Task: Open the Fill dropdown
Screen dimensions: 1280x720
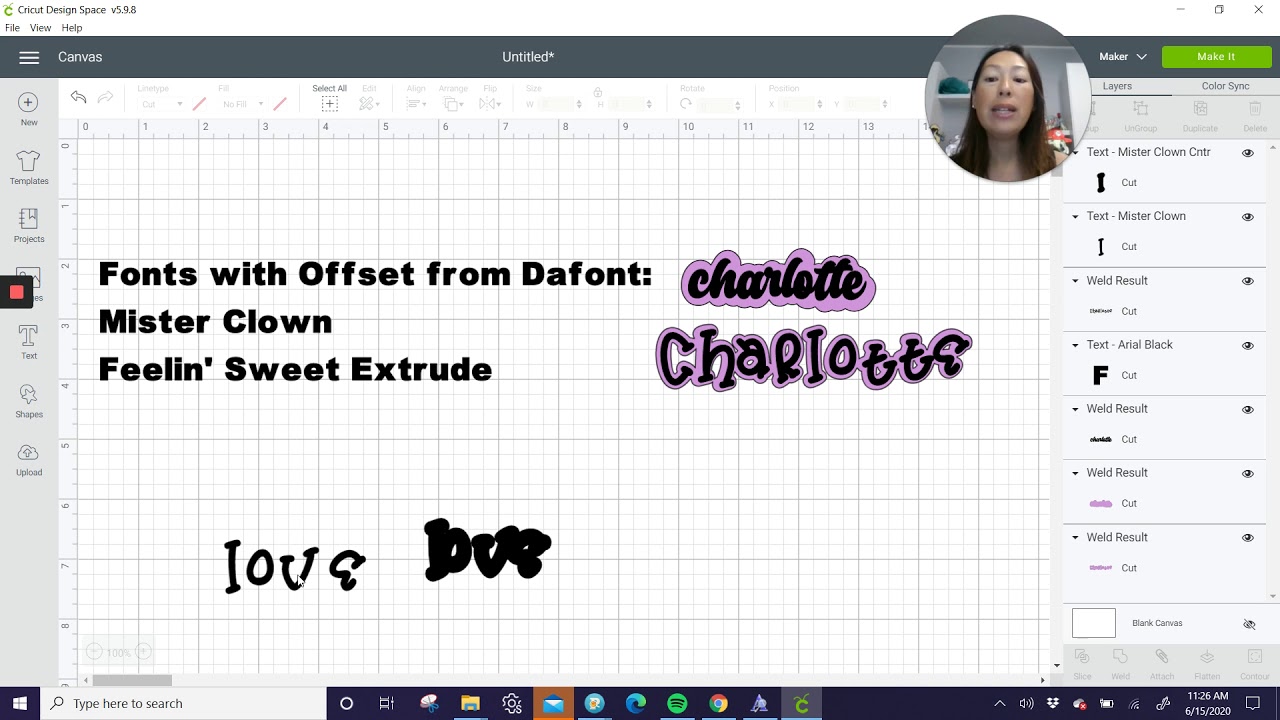Action: (x=243, y=104)
